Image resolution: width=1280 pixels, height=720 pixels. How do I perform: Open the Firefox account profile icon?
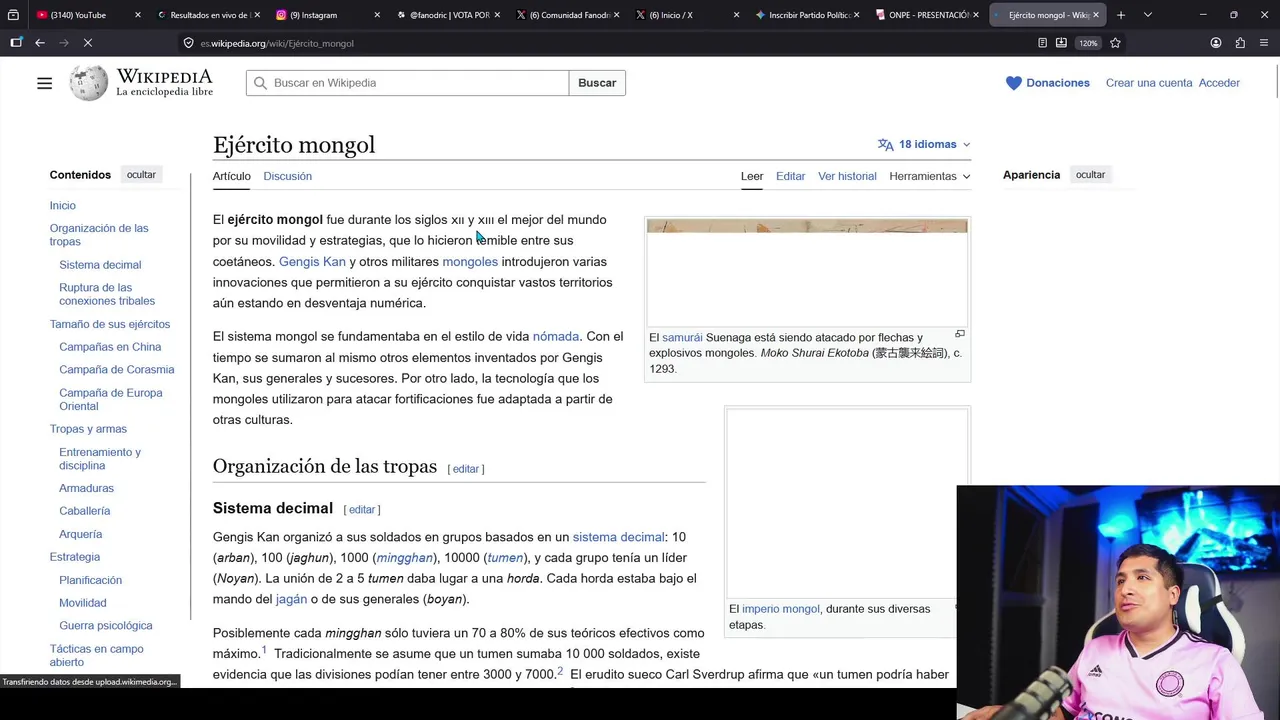[x=1216, y=43]
